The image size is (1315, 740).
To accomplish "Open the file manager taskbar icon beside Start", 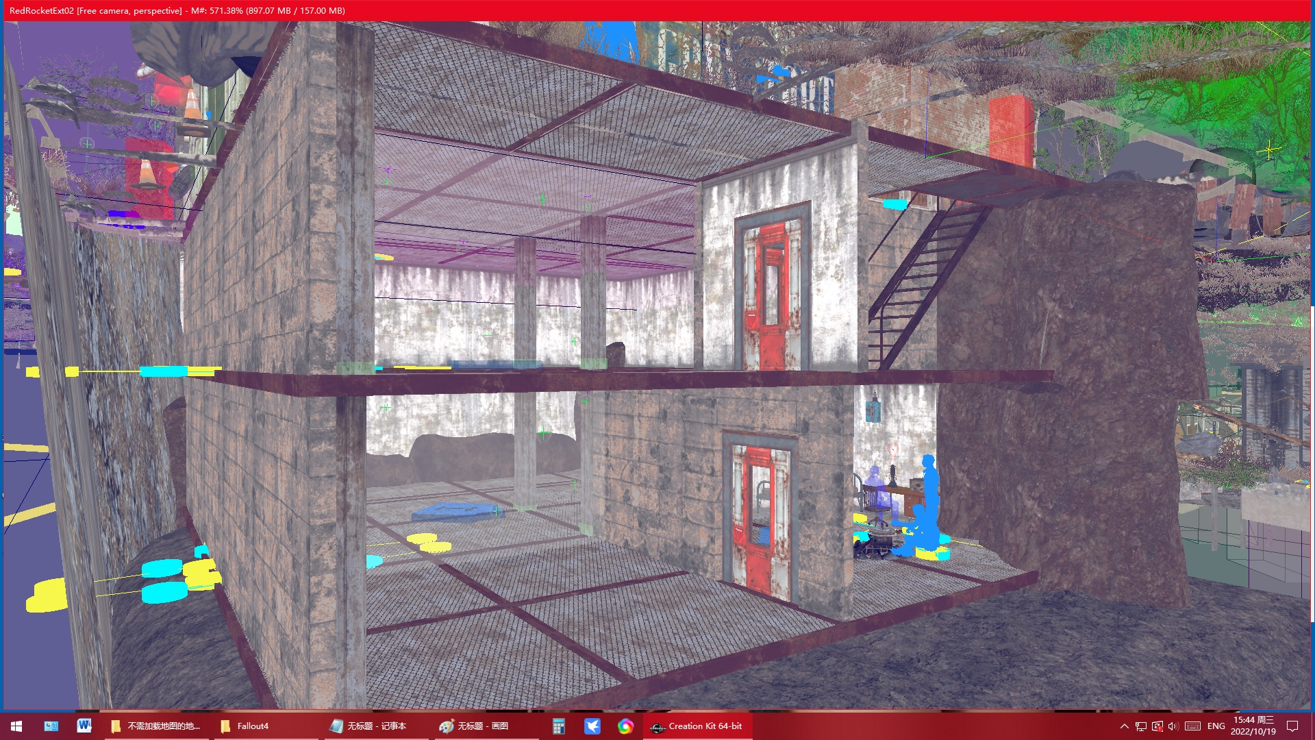I will 51,726.
